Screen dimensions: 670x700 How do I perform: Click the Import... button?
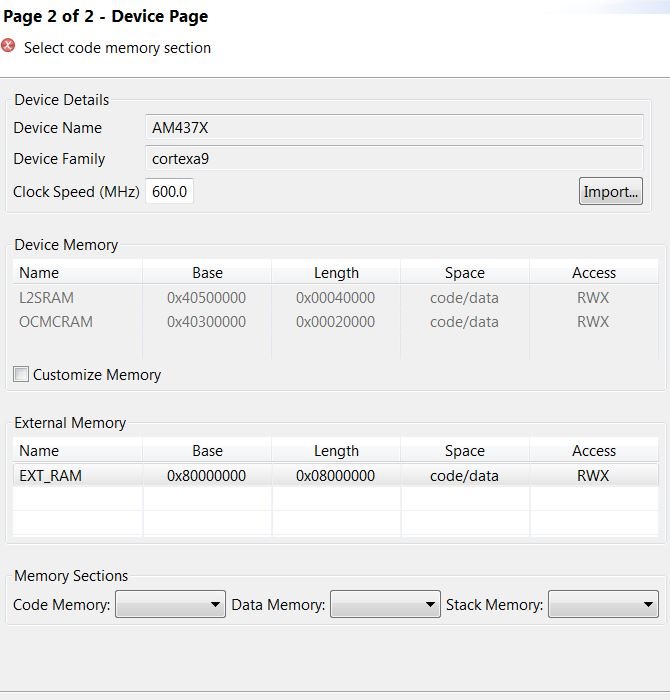pos(610,191)
